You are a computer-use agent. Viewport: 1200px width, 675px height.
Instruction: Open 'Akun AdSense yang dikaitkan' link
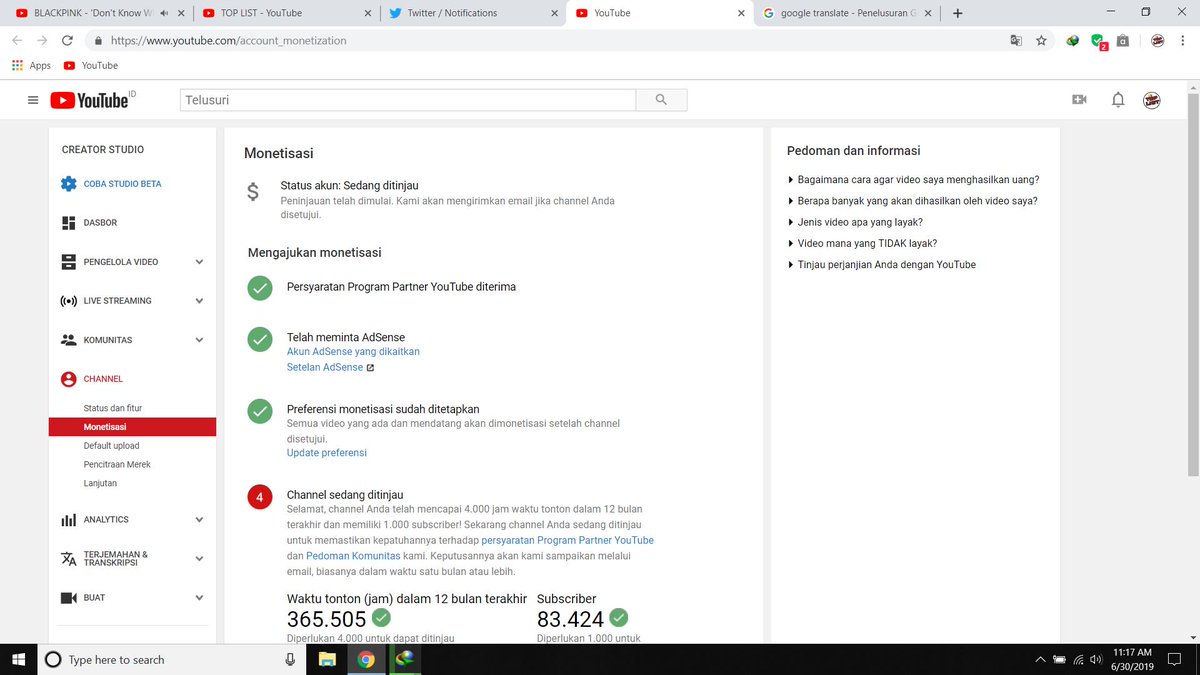coord(353,352)
